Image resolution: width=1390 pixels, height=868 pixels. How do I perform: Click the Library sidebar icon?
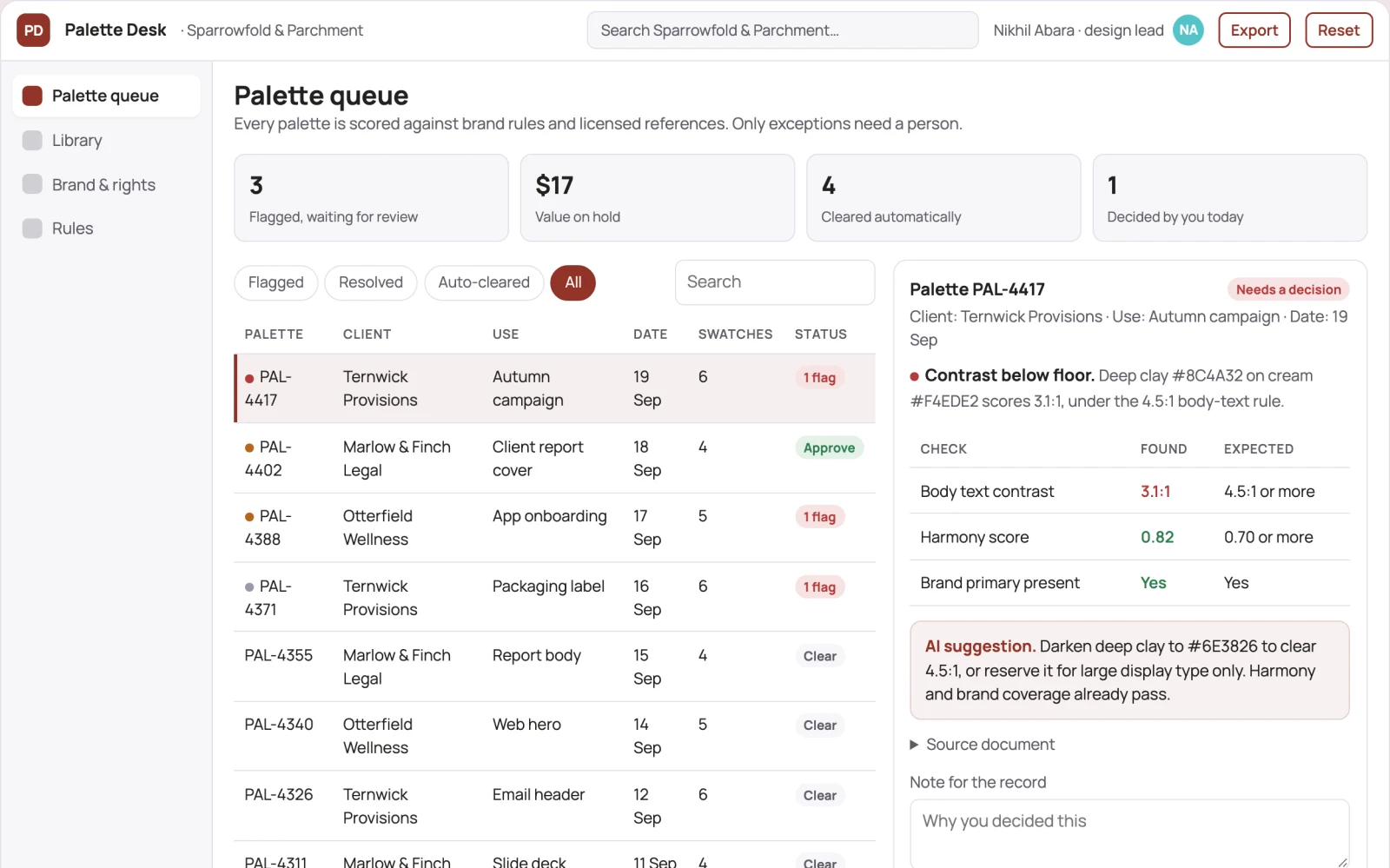[x=32, y=140]
